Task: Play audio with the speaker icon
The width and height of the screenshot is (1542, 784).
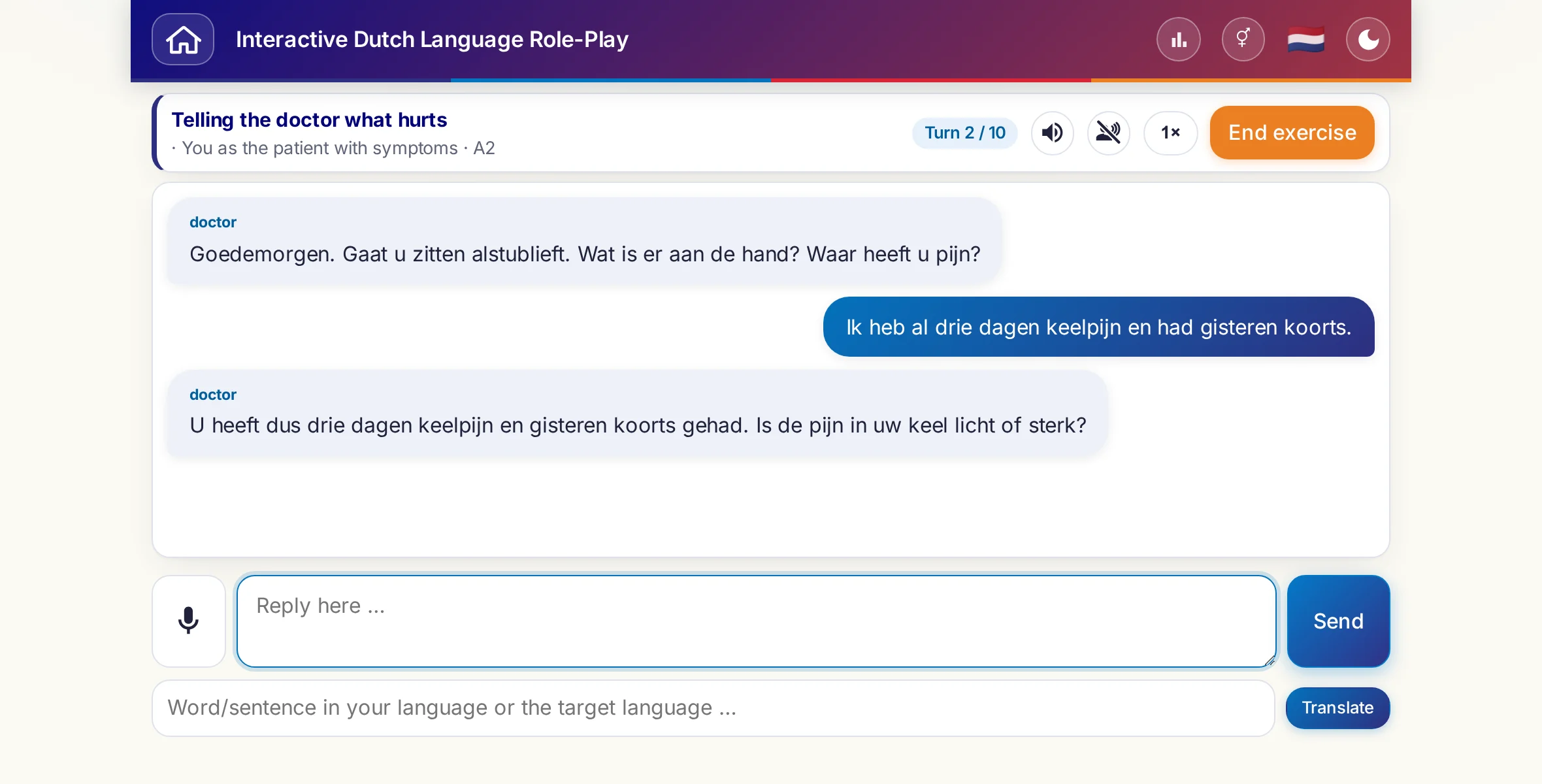Action: point(1052,133)
